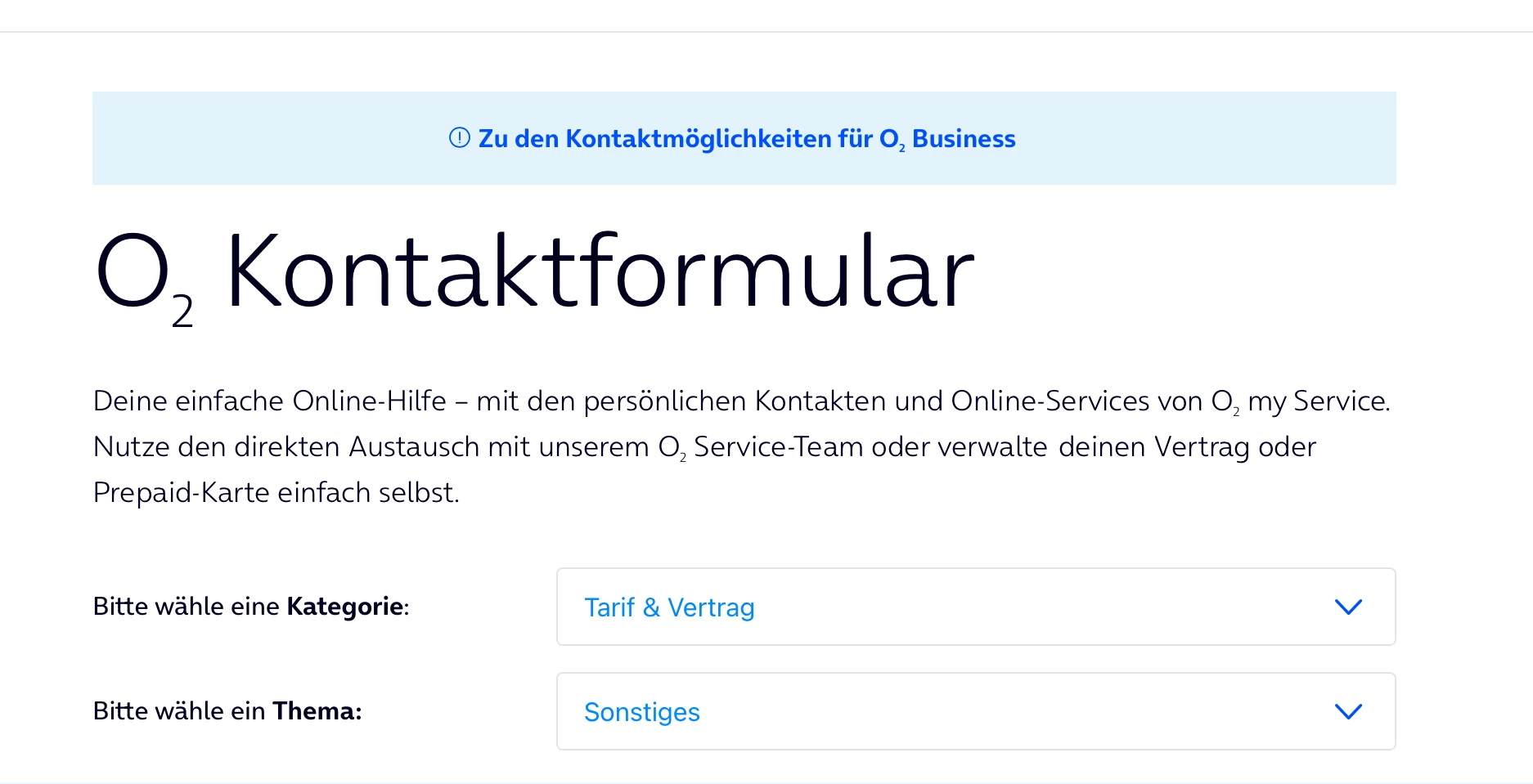The width and height of the screenshot is (1533, 784).
Task: Expand the Thema dropdown showing Sonstiges
Action: coord(976,711)
